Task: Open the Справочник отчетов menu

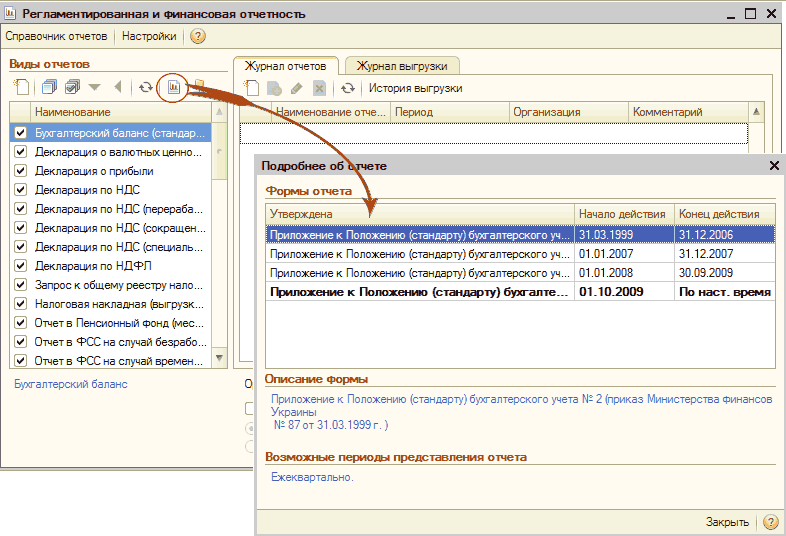Action: pyautogui.click(x=56, y=36)
